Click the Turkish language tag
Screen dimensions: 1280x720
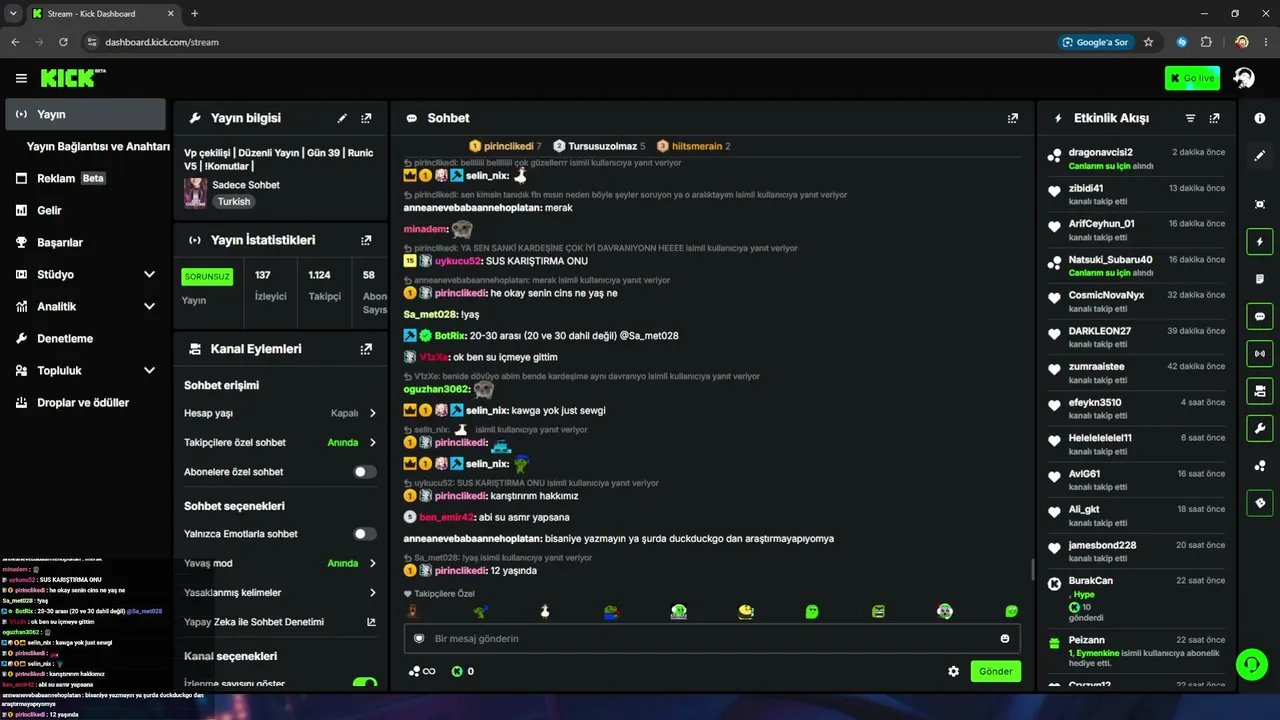pos(234,201)
